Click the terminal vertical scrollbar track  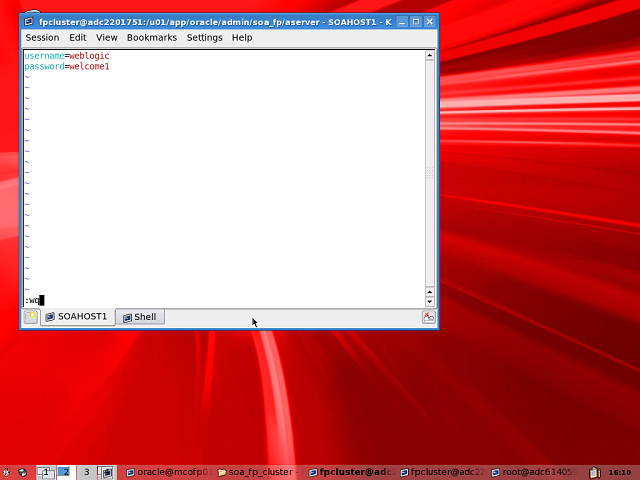[429, 173]
